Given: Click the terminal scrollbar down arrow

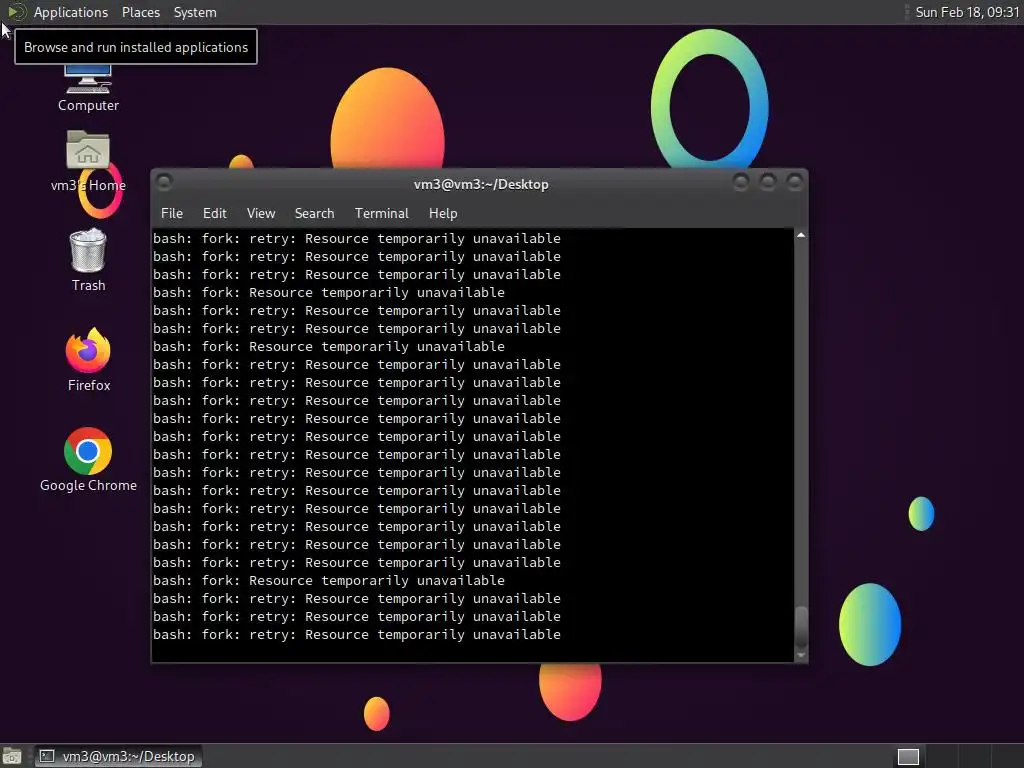Looking at the screenshot, I should (x=801, y=655).
